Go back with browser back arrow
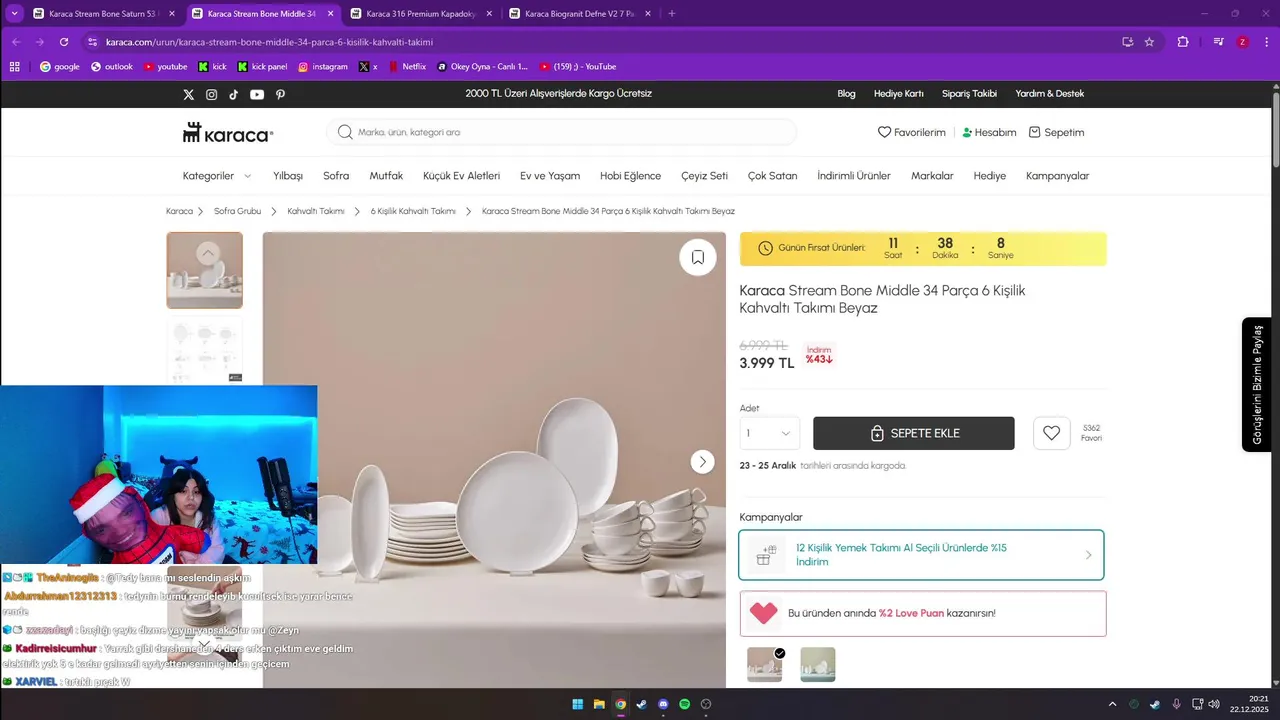Screen dimensions: 1280x720 pos(16,42)
